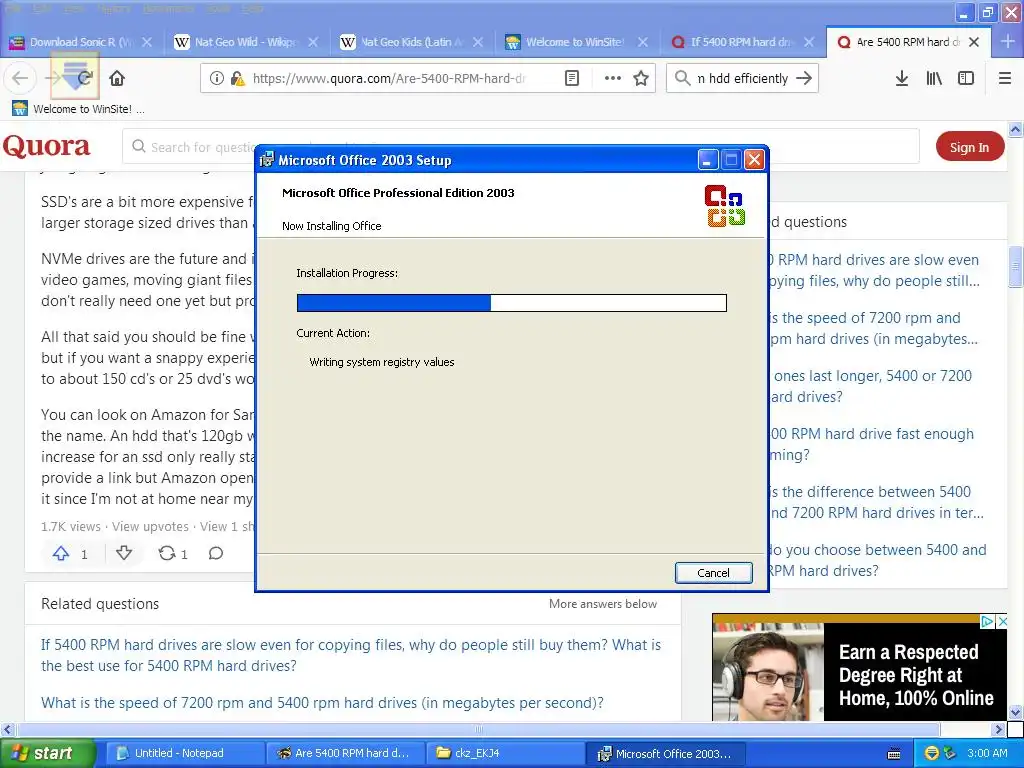Open the Windows start menu
Image resolution: width=1024 pixels, height=768 pixels.
click(46, 753)
